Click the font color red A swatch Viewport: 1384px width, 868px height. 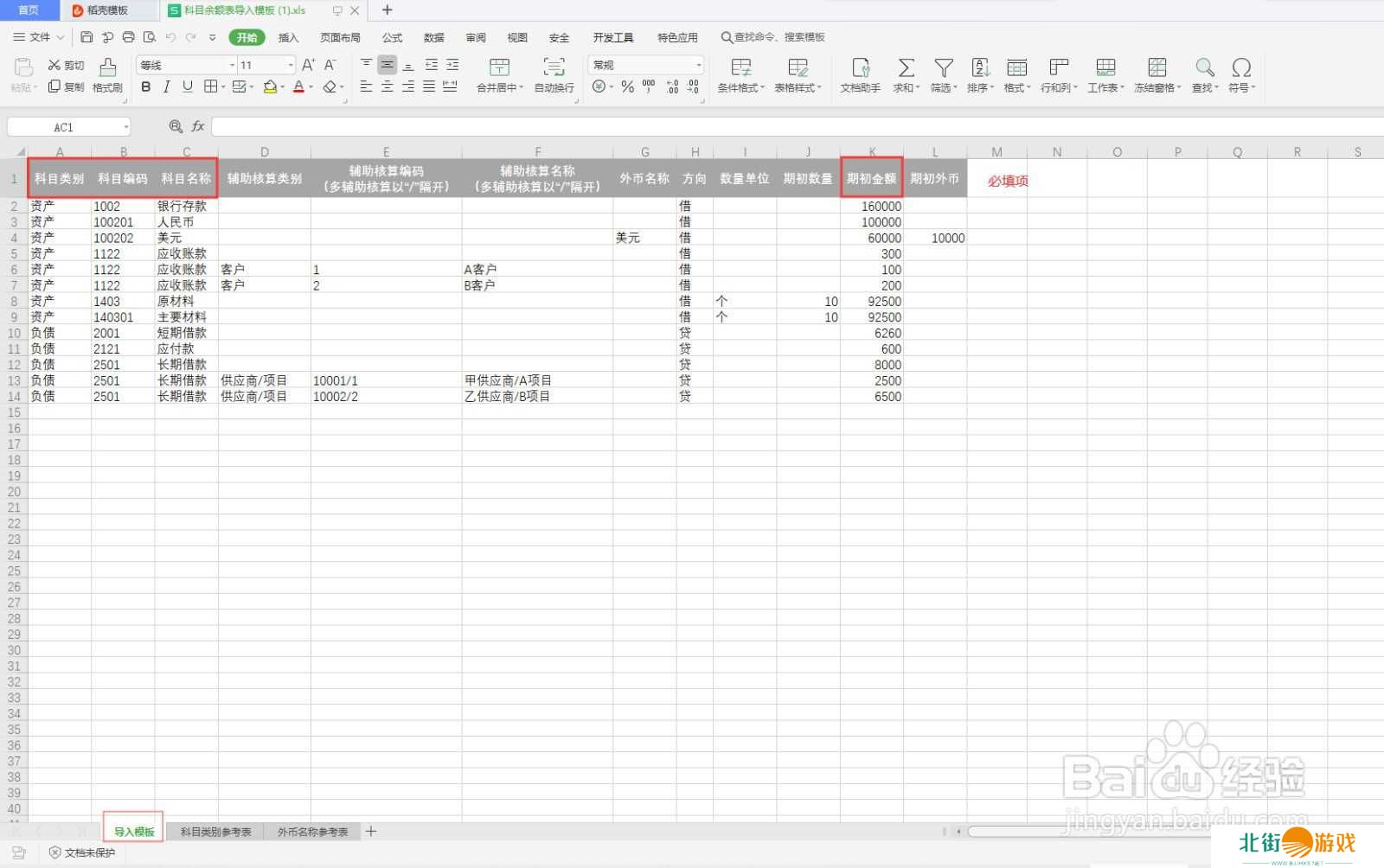point(298,86)
